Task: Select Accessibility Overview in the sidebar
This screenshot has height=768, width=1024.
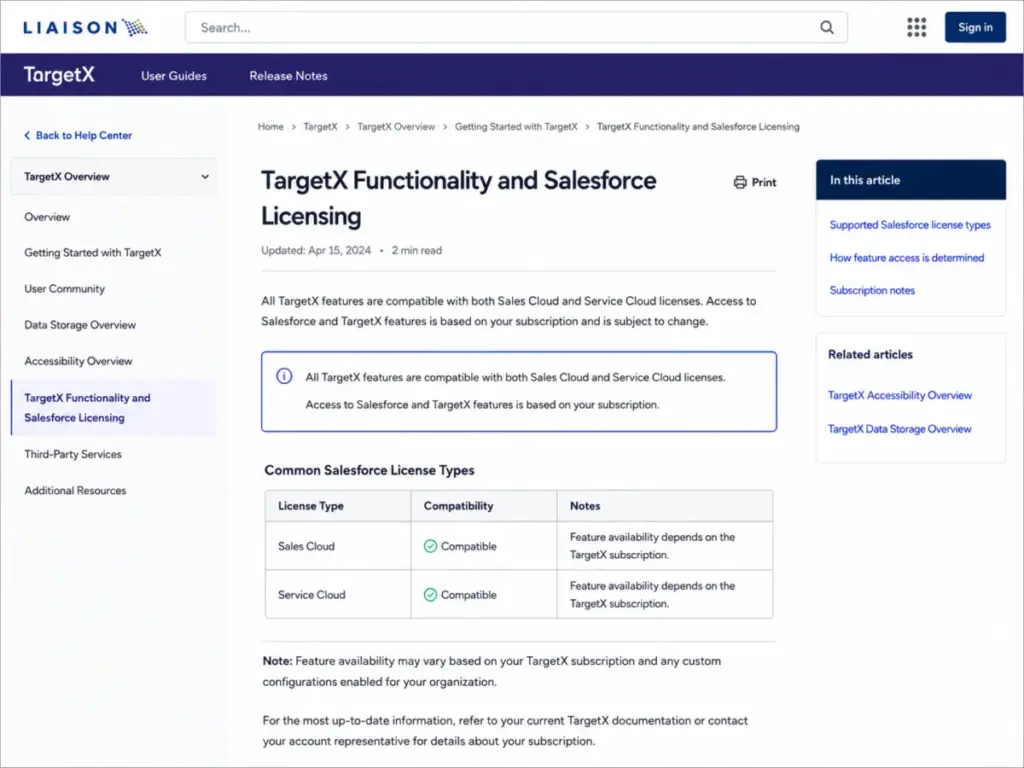Action: 78,360
